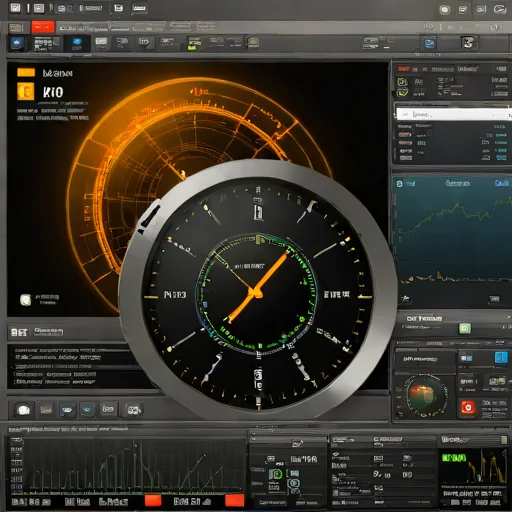Click the red circular icon in the lower-right panel
This screenshot has width=512, height=512.
pos(468,407)
